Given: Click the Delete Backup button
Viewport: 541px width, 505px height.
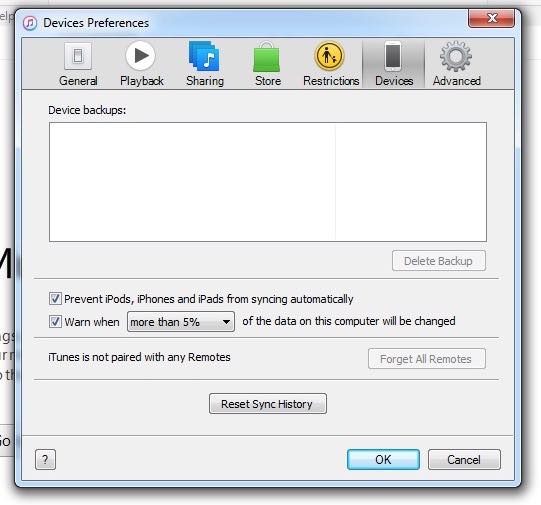Looking at the screenshot, I should click(439, 261).
